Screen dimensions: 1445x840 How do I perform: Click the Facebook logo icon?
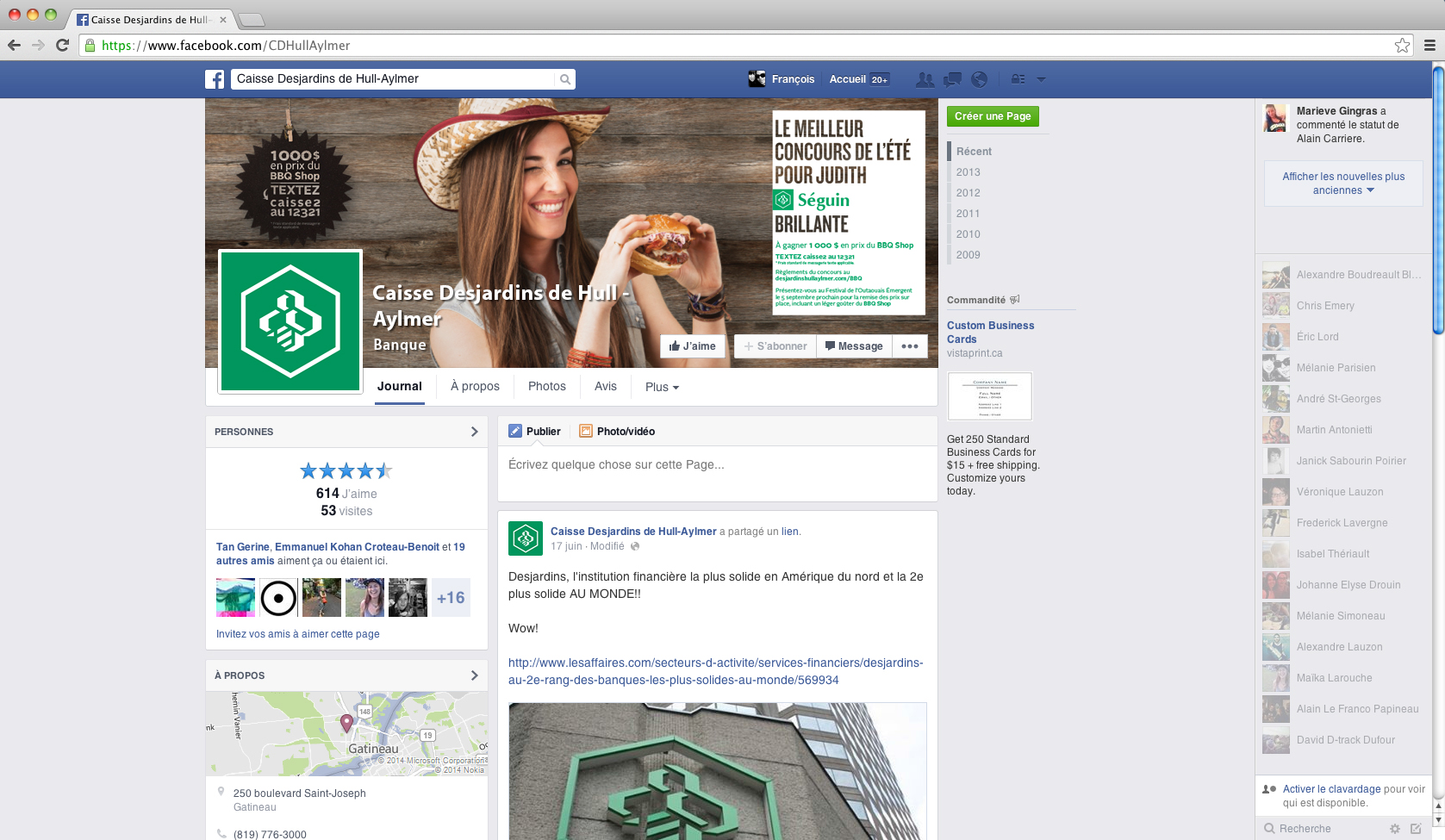coord(215,79)
